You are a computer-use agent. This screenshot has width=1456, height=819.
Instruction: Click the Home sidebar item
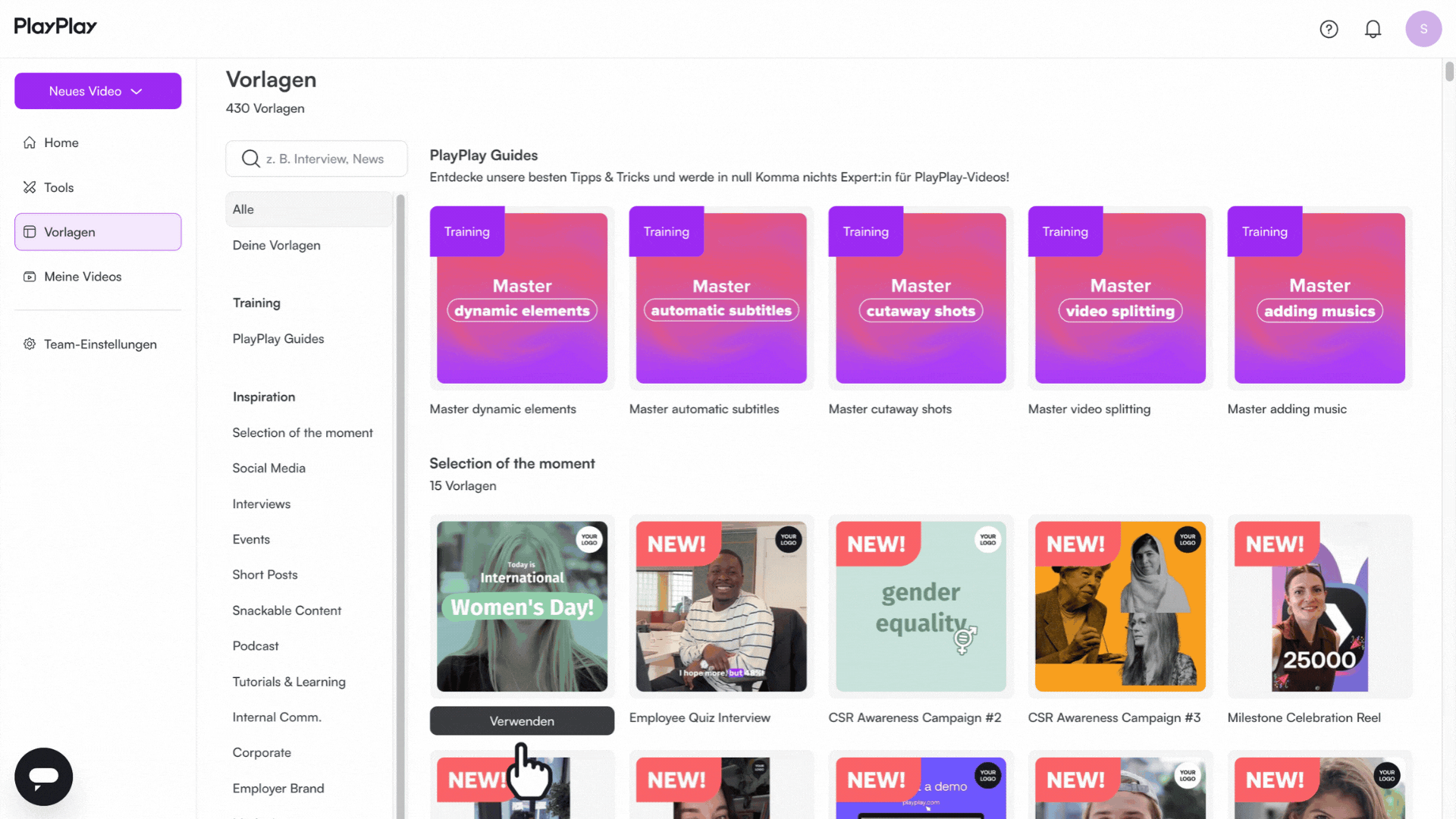coord(61,143)
